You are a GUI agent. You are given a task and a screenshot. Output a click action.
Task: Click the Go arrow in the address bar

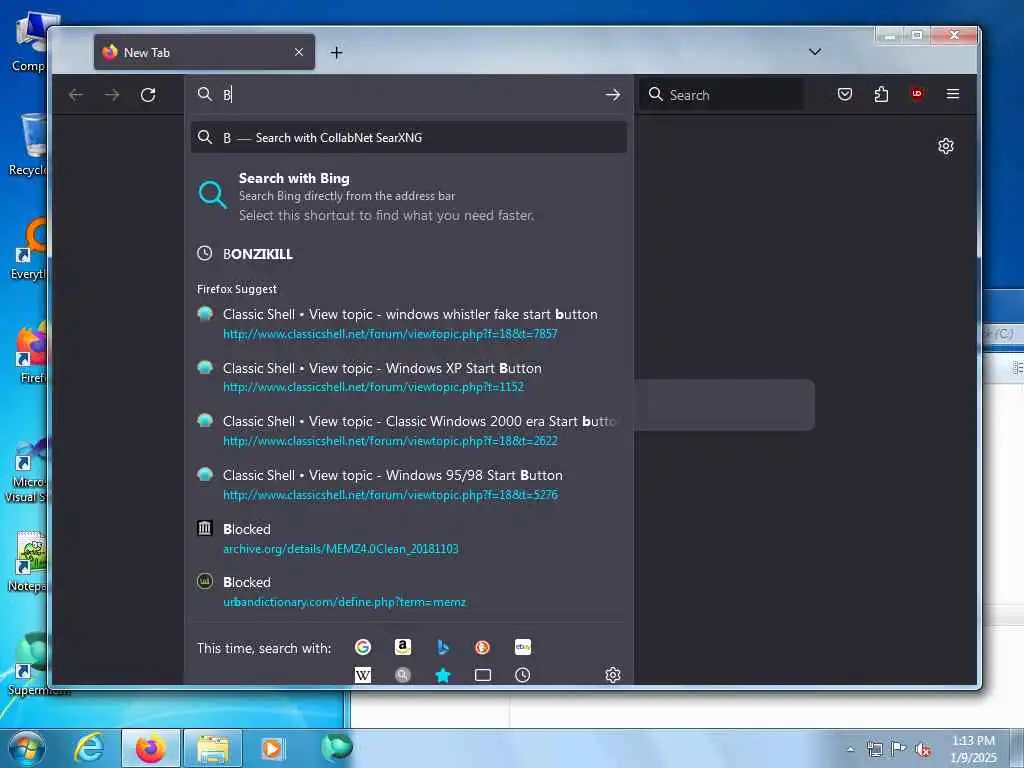[613, 95]
